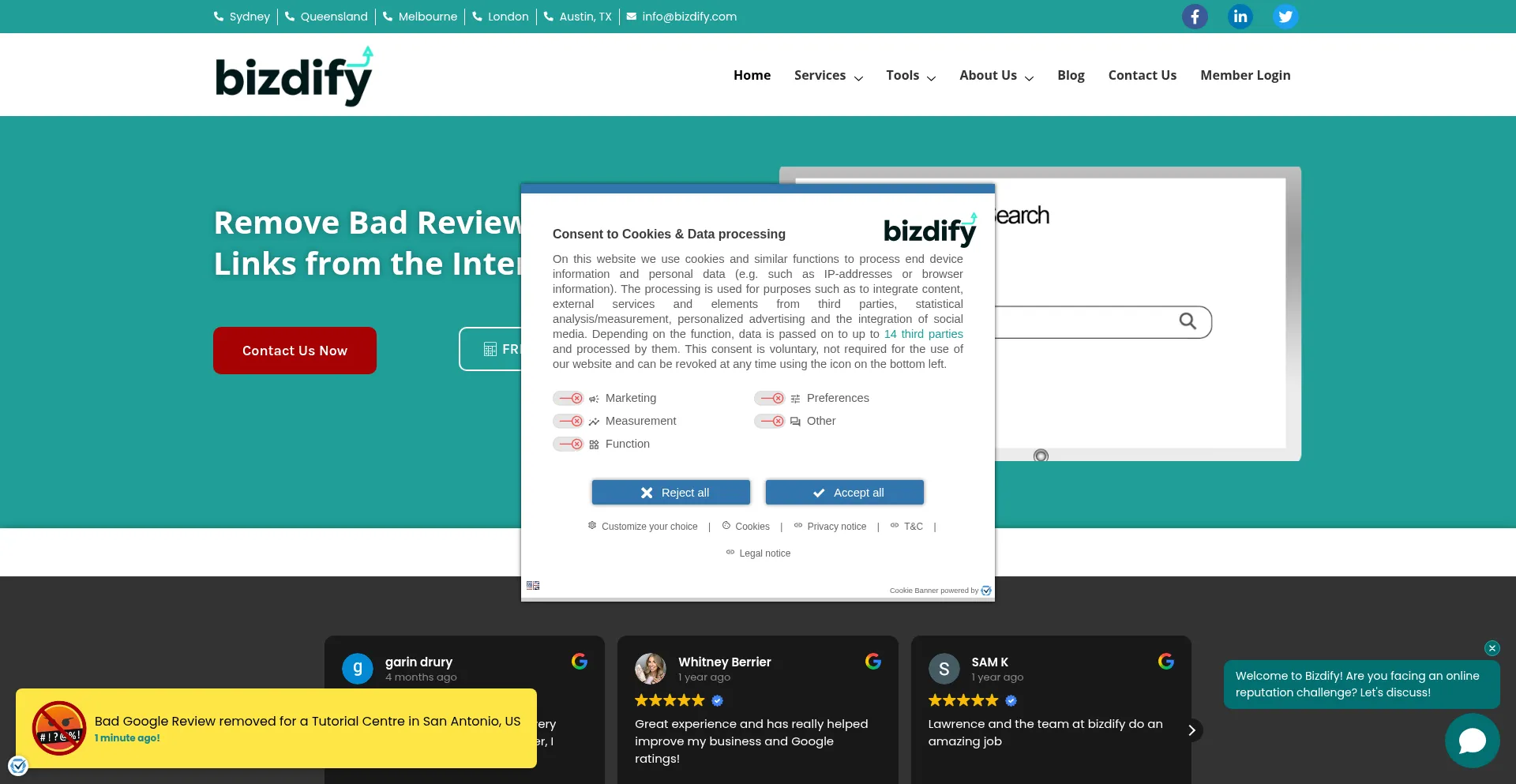
Task: Click the Function icon
Action: click(x=594, y=445)
